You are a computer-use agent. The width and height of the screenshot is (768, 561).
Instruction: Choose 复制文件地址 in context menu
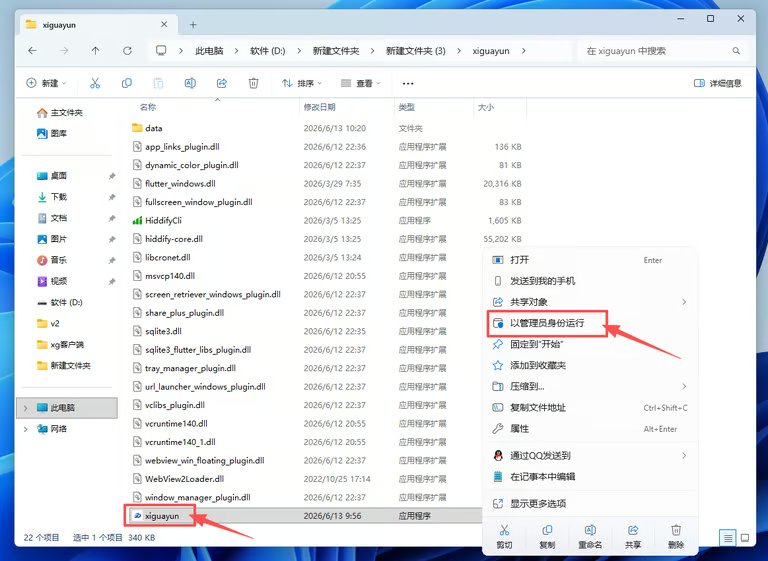click(590, 407)
